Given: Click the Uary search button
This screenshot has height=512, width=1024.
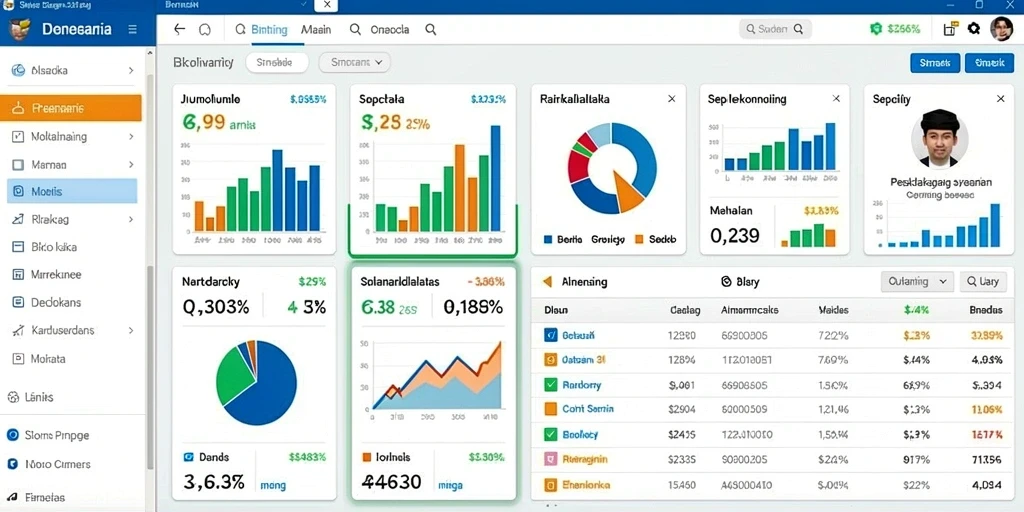Looking at the screenshot, I should 983,281.
